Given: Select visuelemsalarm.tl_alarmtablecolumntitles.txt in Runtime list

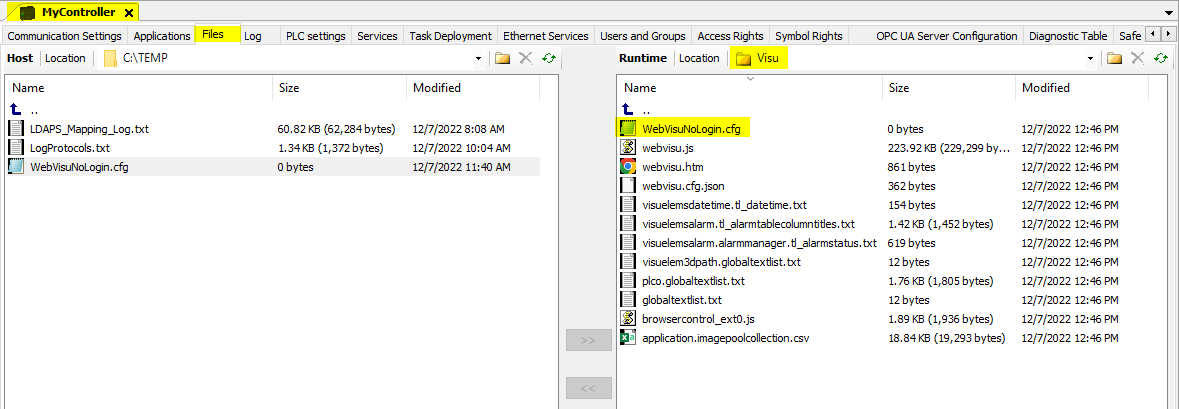Looking at the screenshot, I should click(x=748, y=224).
